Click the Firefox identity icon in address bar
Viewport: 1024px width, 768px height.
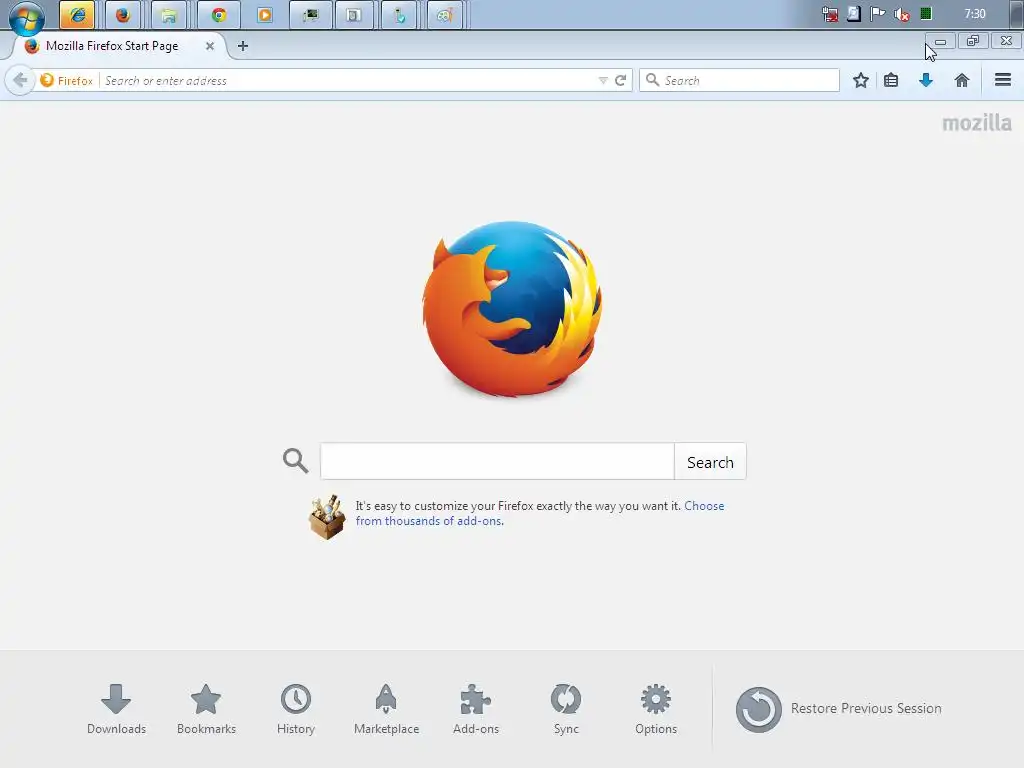pos(47,80)
